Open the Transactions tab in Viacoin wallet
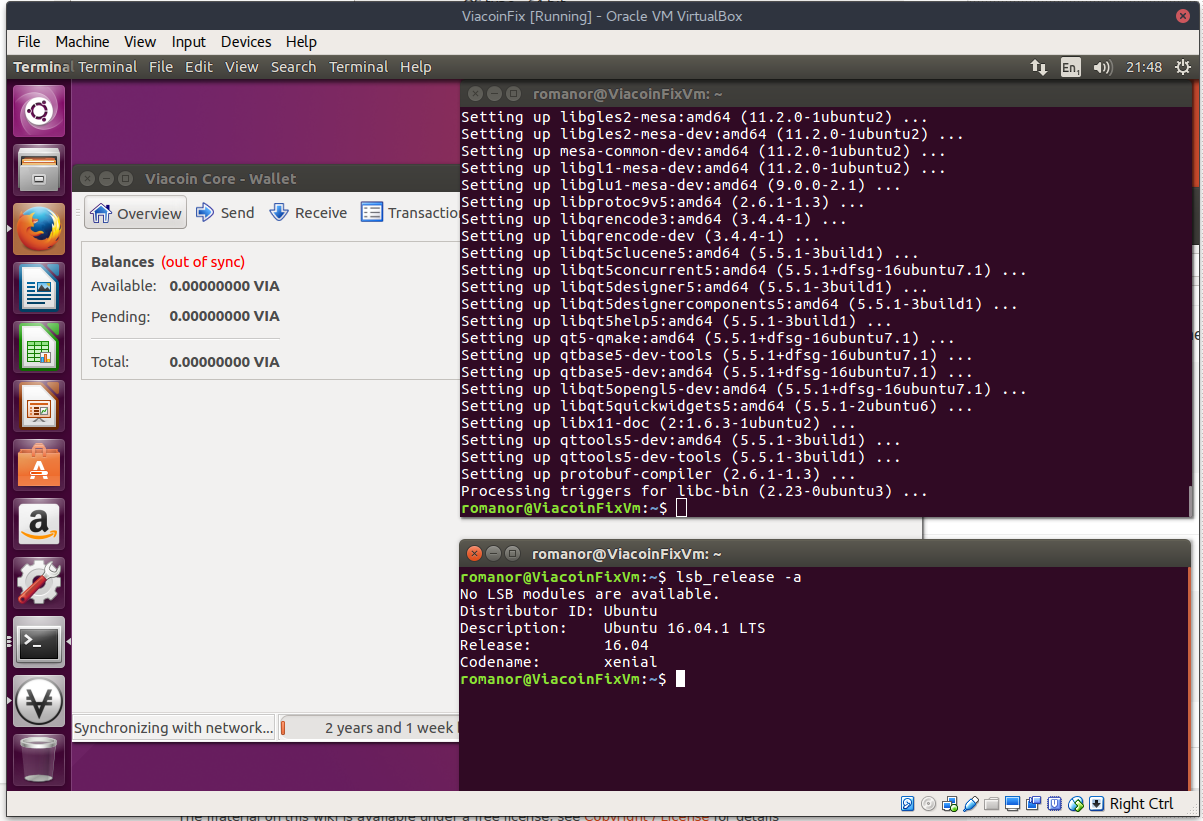This screenshot has height=821, width=1203. point(410,213)
